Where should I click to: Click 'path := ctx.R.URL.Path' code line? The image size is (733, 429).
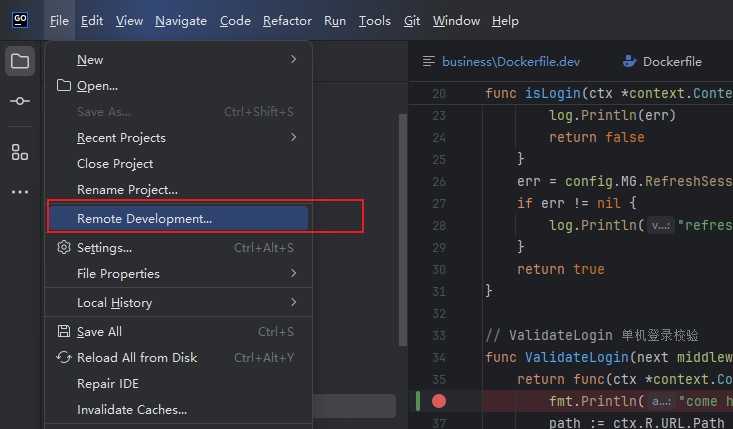click(636, 422)
